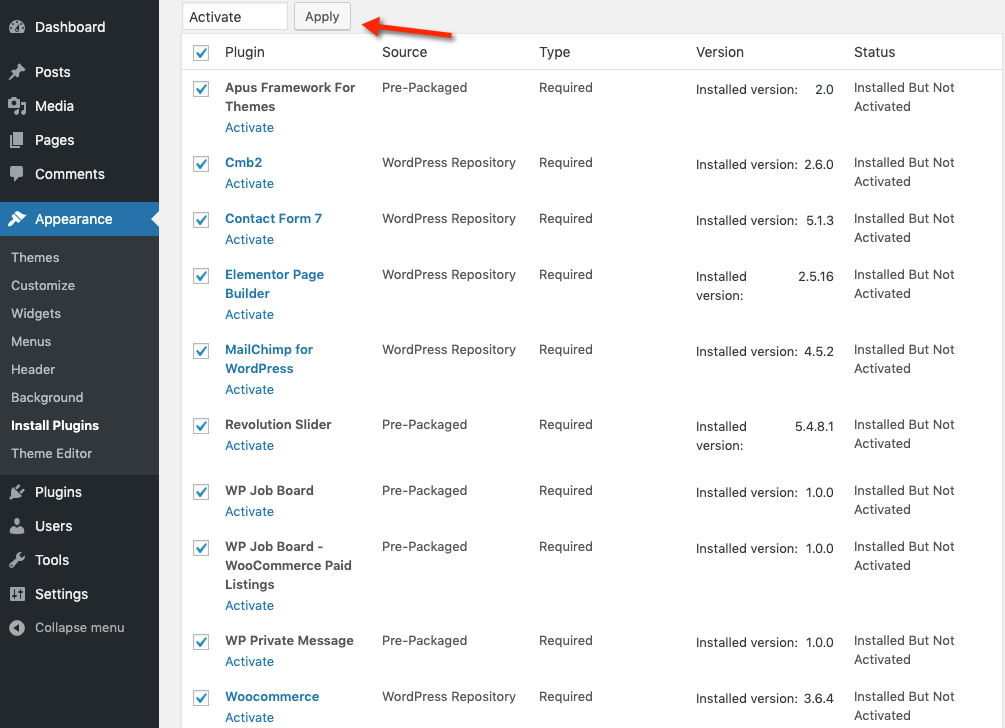The width and height of the screenshot is (1005, 728).
Task: Click the Settings sliders icon
Action: pos(17,594)
